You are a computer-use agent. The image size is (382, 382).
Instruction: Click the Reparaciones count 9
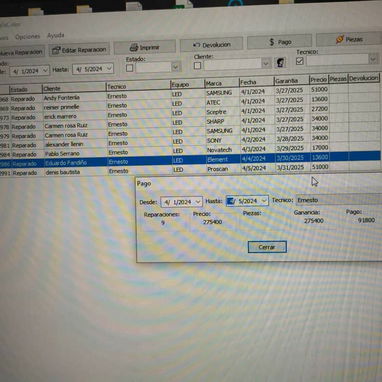pos(163,222)
